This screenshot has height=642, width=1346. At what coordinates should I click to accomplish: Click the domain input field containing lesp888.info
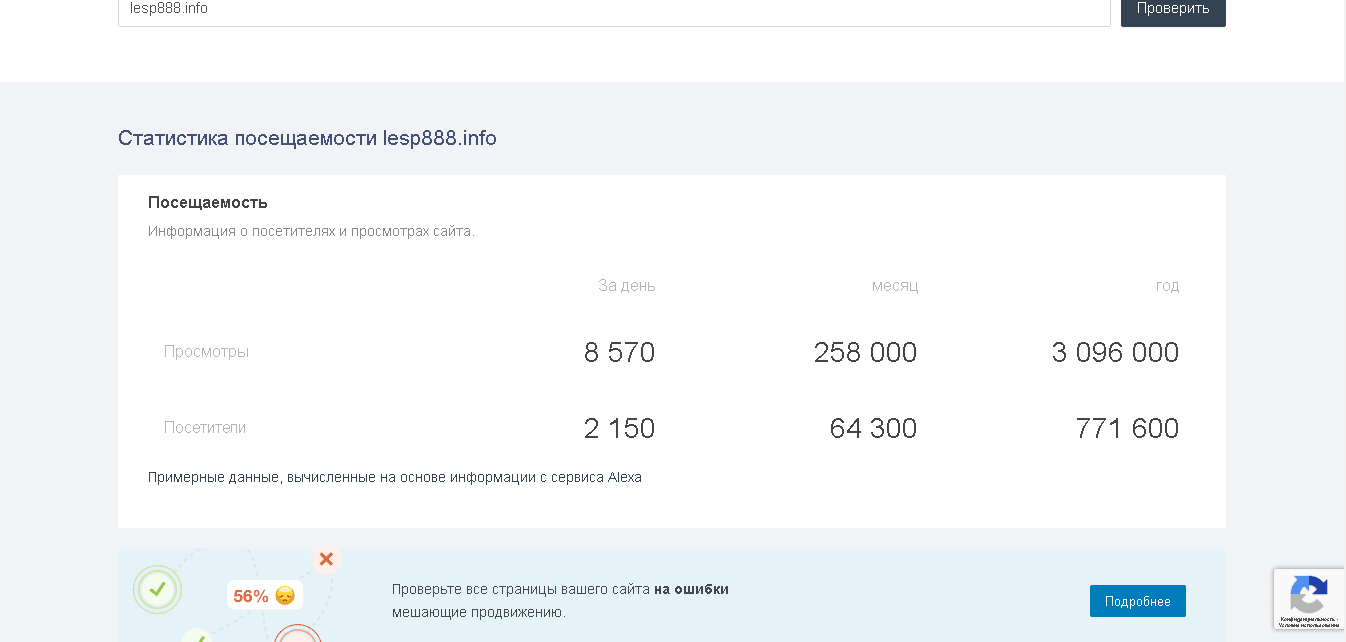coord(613,10)
